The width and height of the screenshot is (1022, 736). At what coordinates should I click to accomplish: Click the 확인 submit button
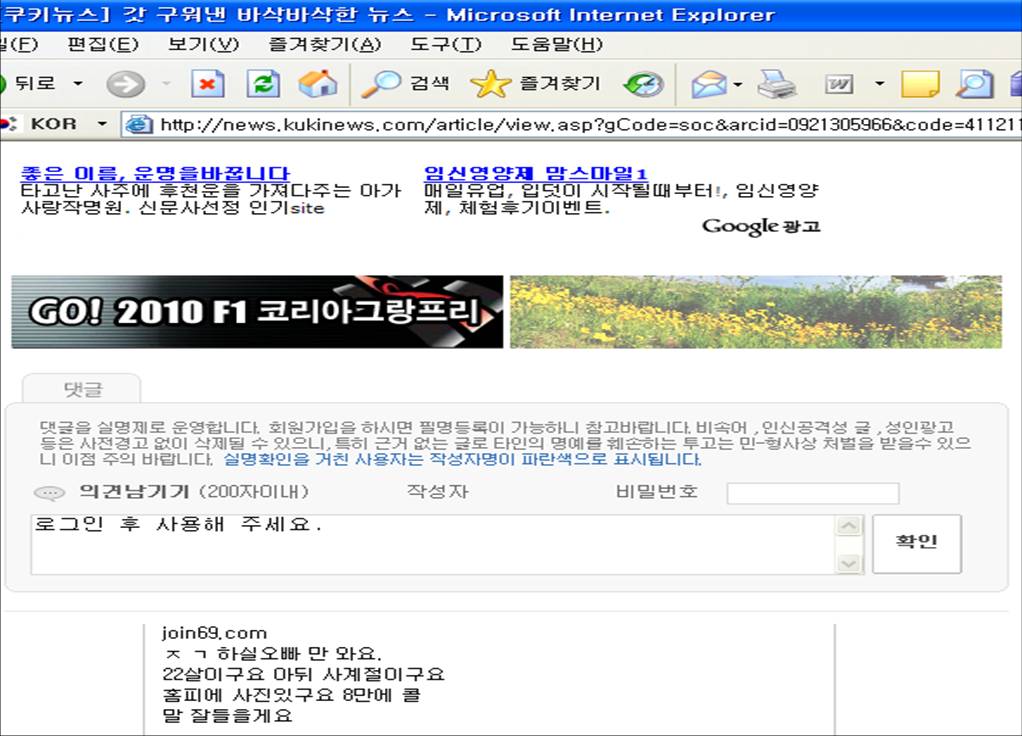(x=916, y=543)
